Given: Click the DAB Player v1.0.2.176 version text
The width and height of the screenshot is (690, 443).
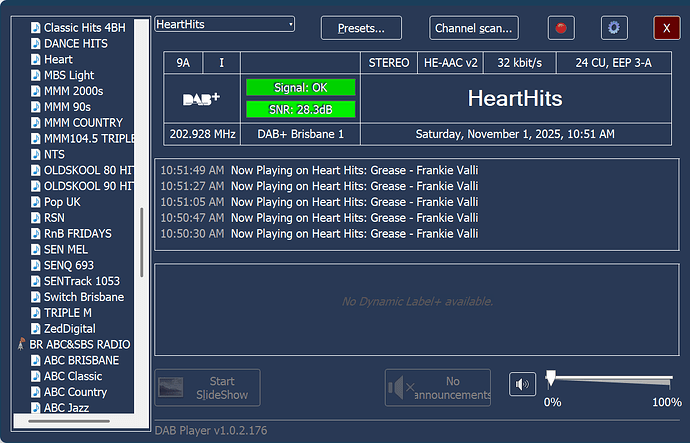Looking at the screenshot, I should [x=211, y=430].
